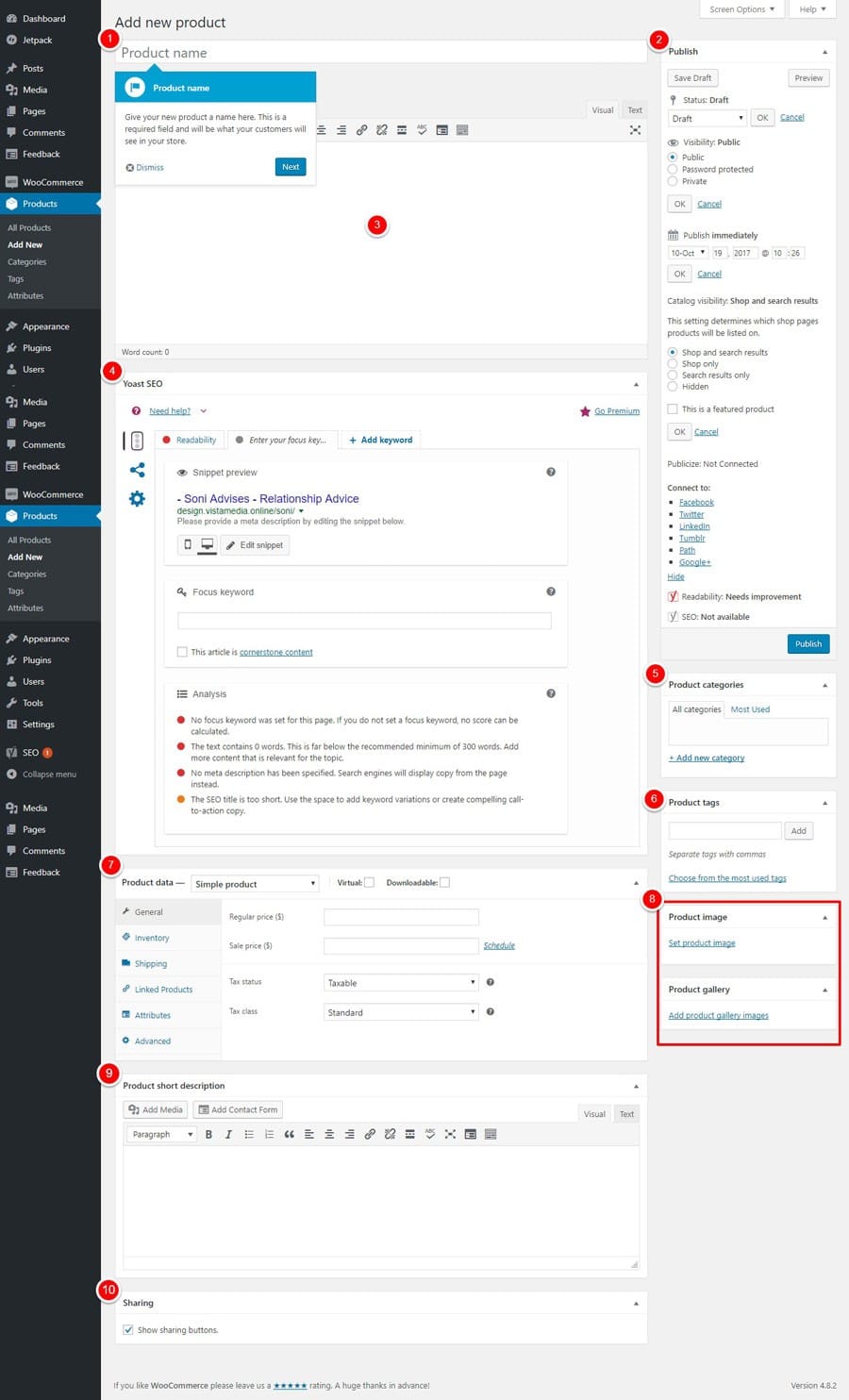Click the focus keyword input field

coord(364,620)
